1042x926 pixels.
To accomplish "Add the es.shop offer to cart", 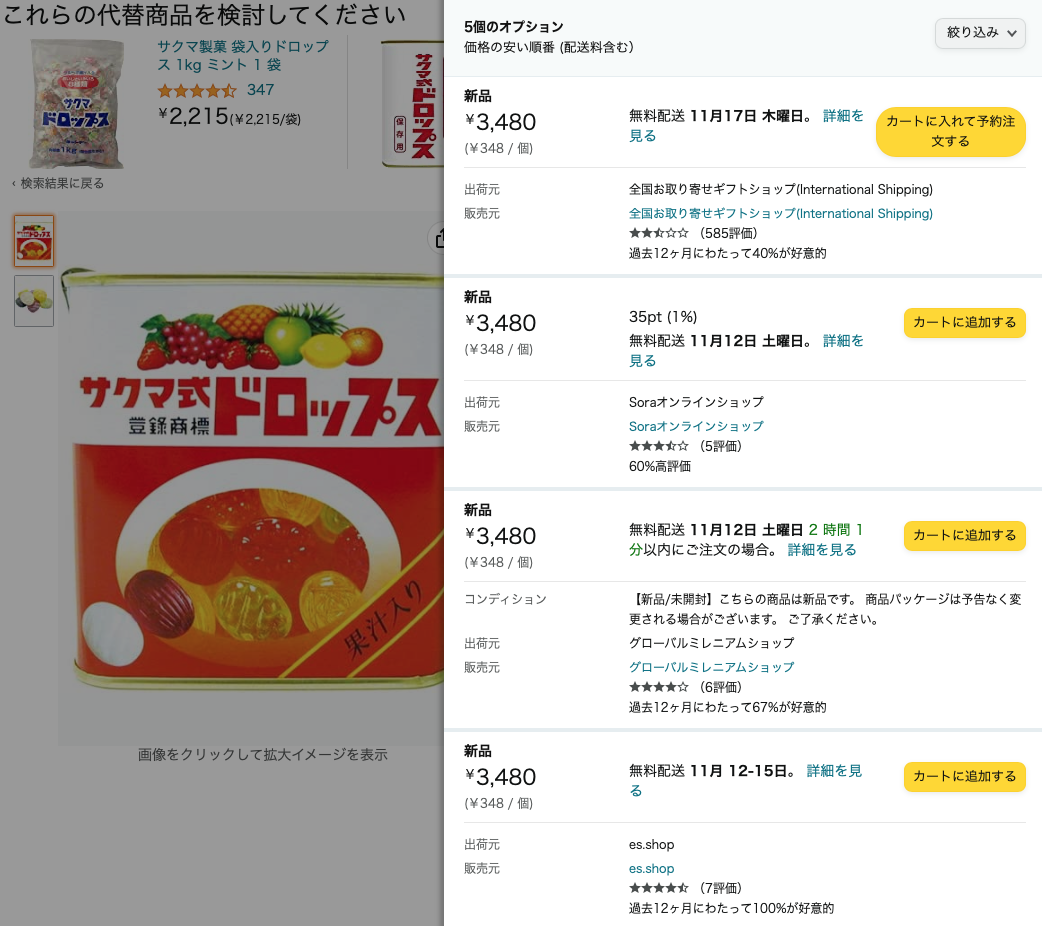I will tap(964, 777).
